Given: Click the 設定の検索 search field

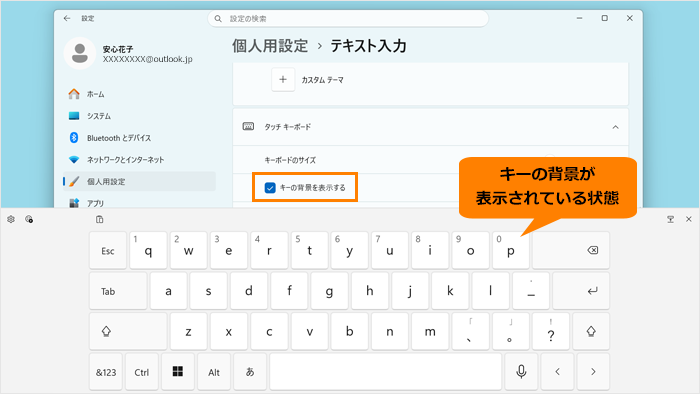Looking at the screenshot, I should [x=348, y=19].
